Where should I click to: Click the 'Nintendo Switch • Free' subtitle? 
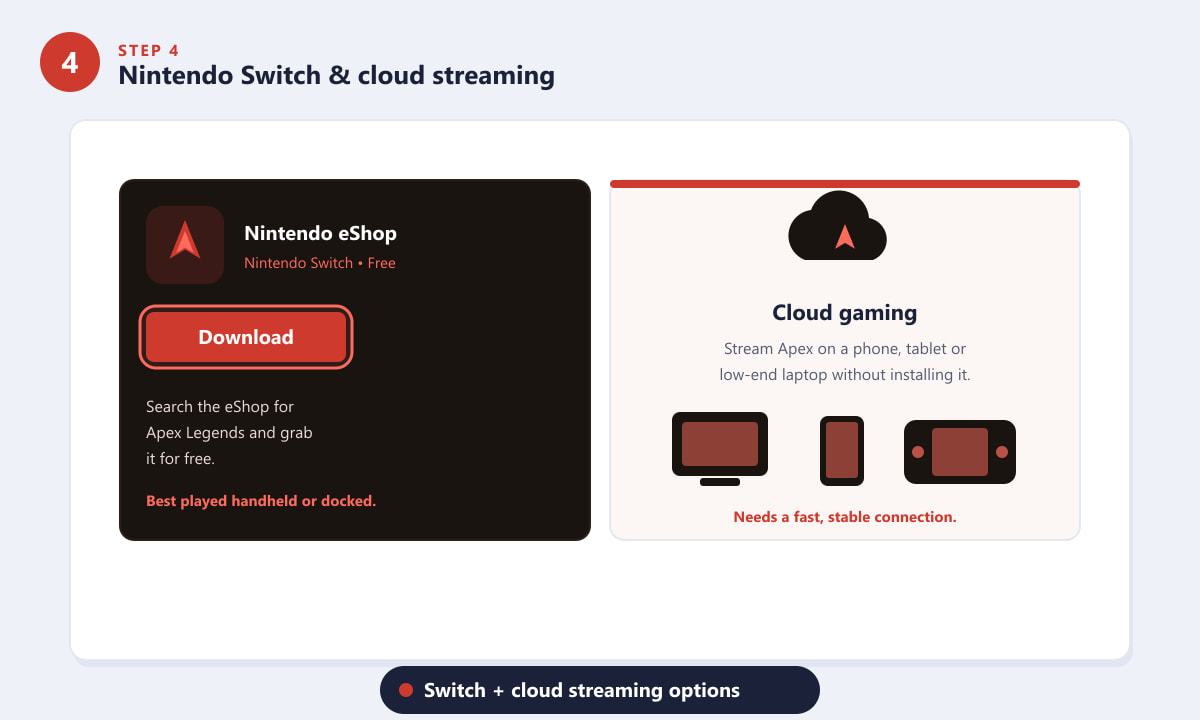(x=320, y=263)
